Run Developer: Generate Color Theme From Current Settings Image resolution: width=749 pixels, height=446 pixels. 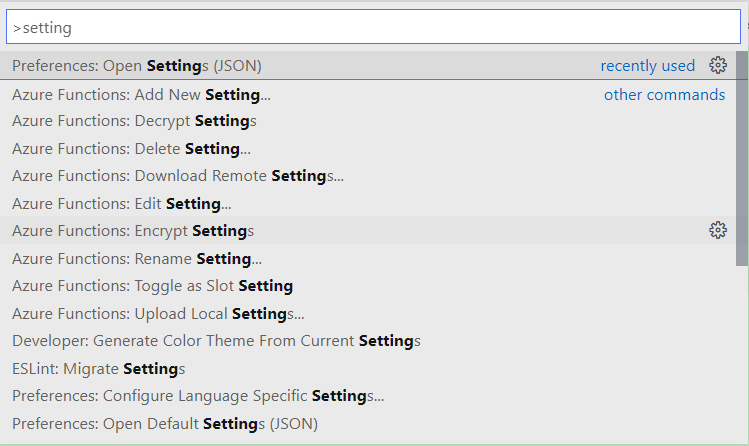pos(368,340)
